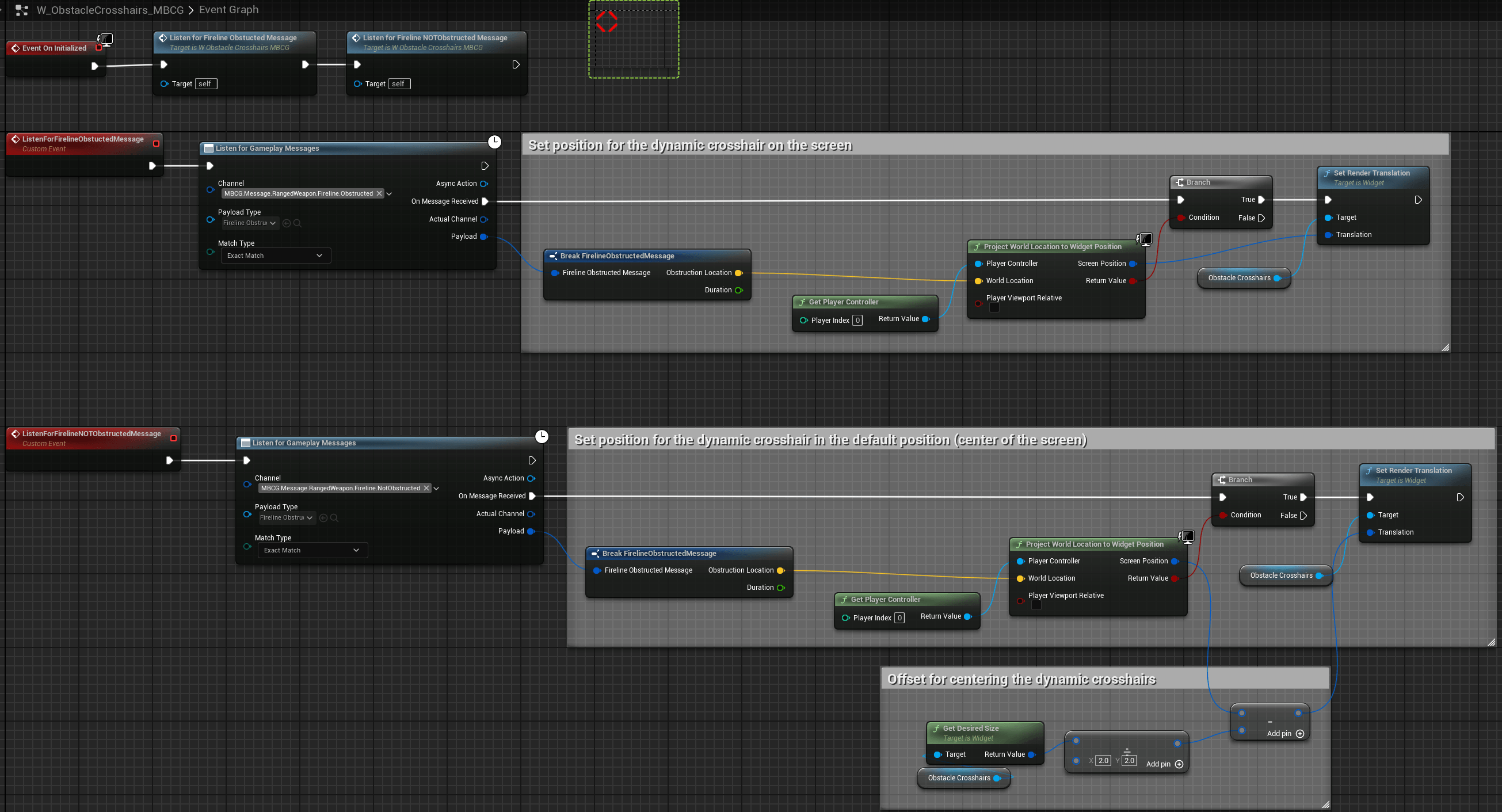This screenshot has width=1502, height=812.
Task: Click the clock icon on the Obstructed listener node
Action: click(494, 142)
